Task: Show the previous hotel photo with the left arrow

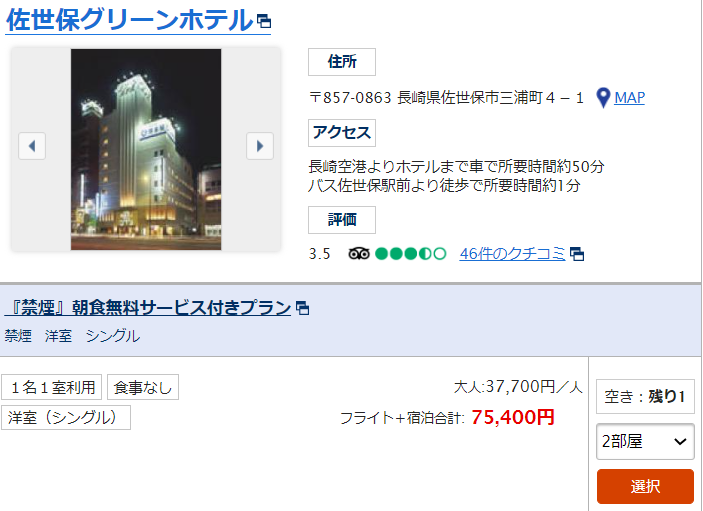Action: (32, 146)
